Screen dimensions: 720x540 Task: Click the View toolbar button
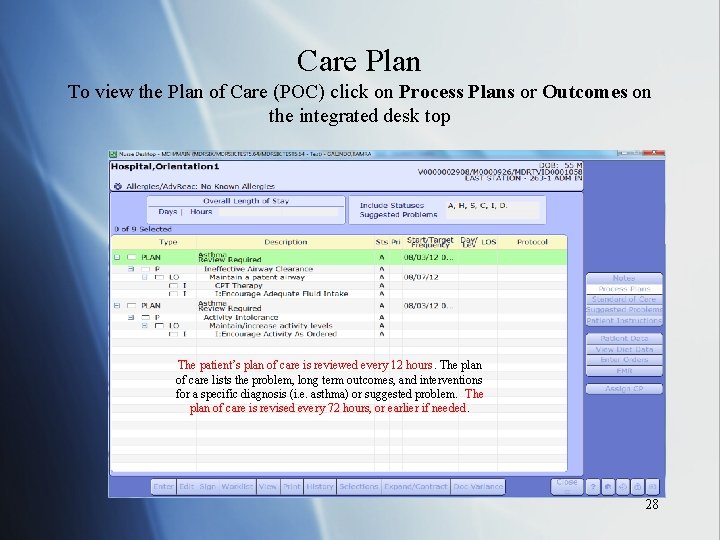coord(268,487)
